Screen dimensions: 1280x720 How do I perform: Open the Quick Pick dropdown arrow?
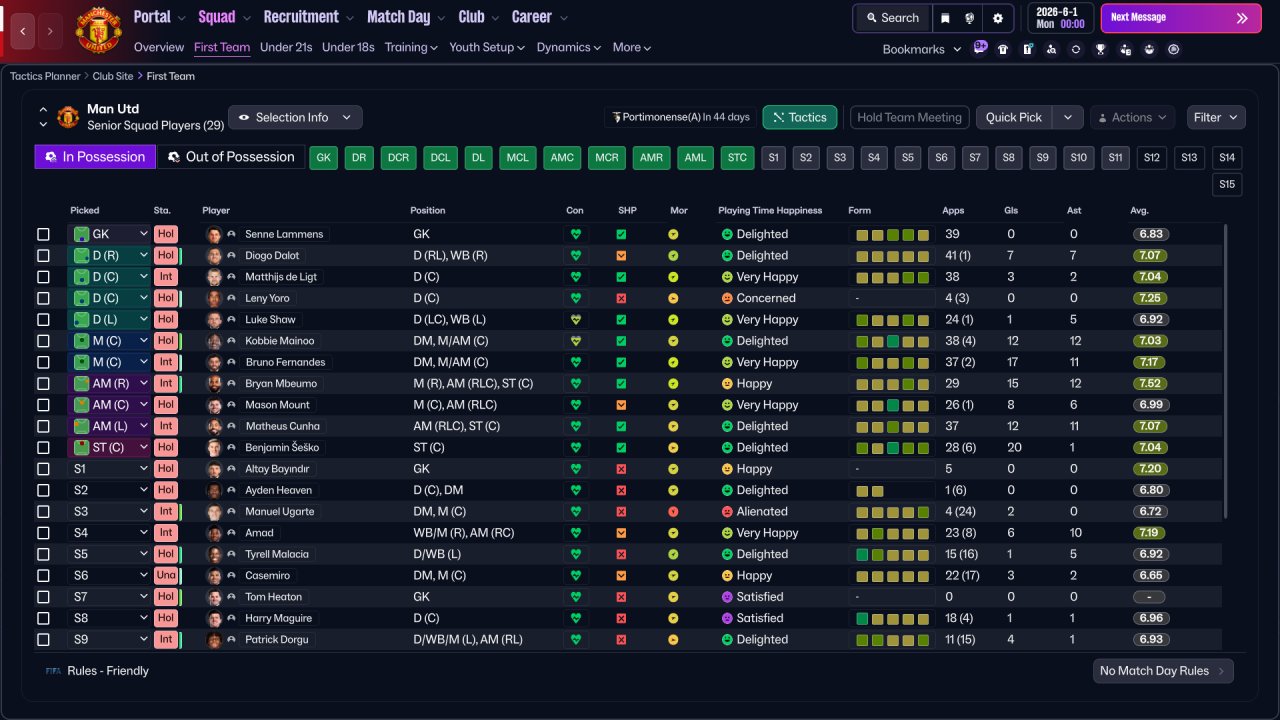(1068, 117)
